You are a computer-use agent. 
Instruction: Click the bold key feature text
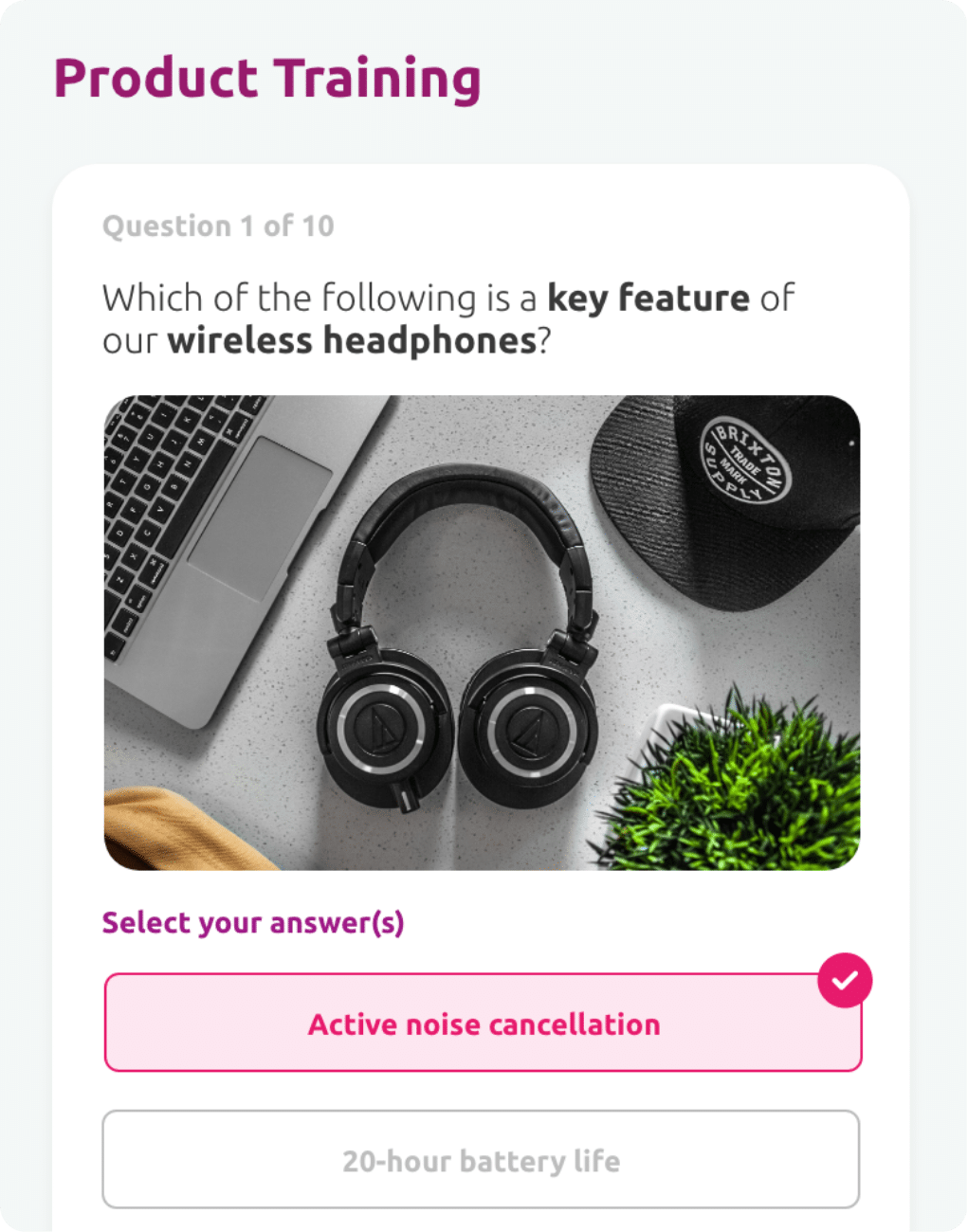648,298
